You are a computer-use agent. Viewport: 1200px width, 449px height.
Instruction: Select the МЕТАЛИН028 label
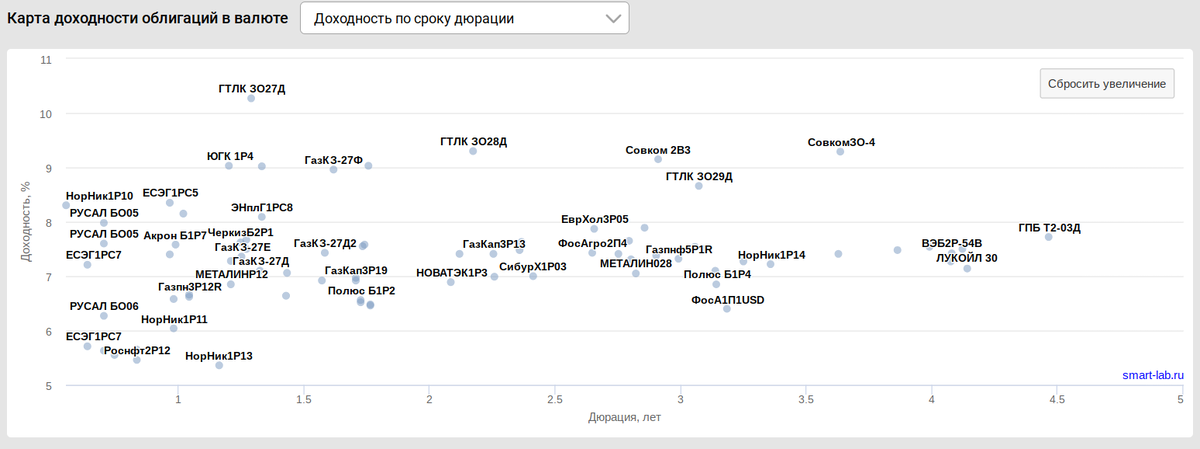click(x=636, y=264)
